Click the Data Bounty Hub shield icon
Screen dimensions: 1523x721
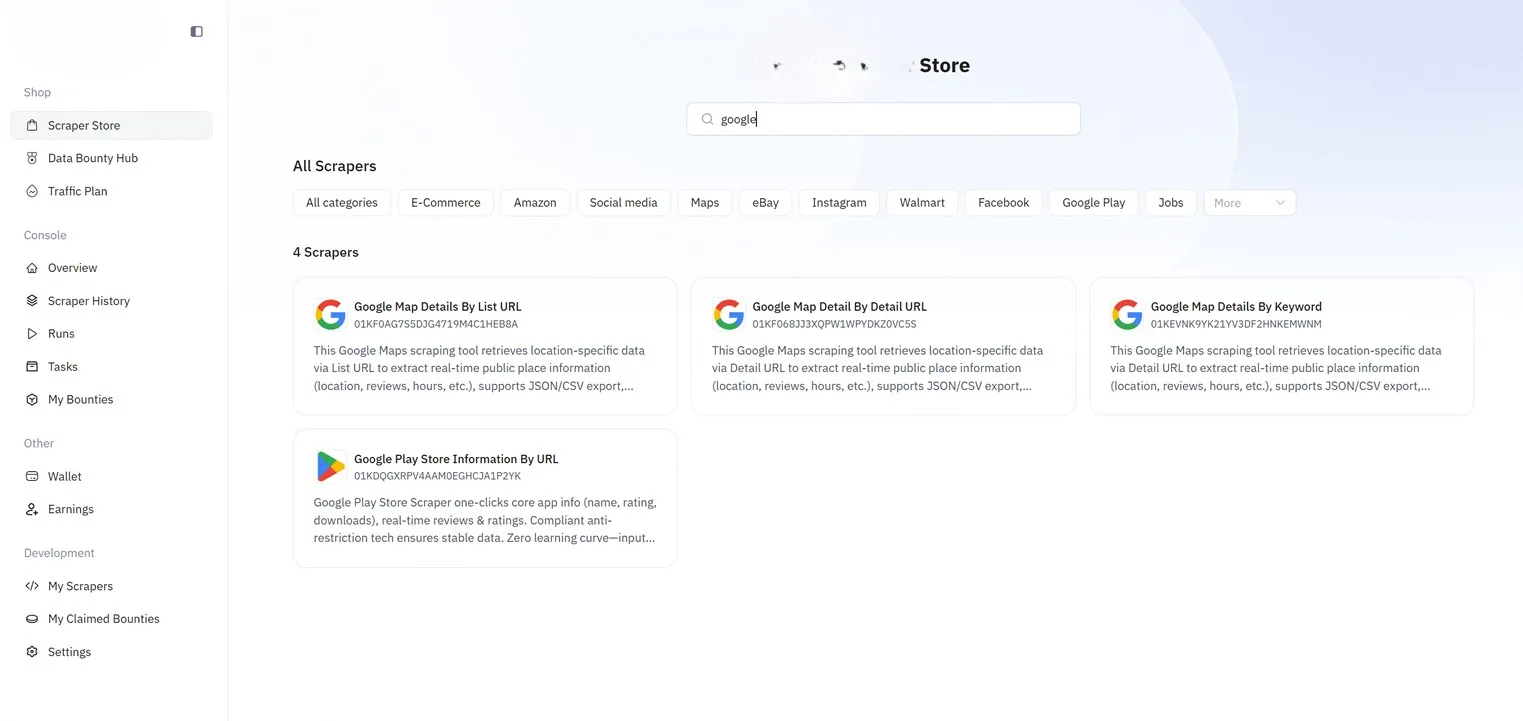click(x=32, y=158)
